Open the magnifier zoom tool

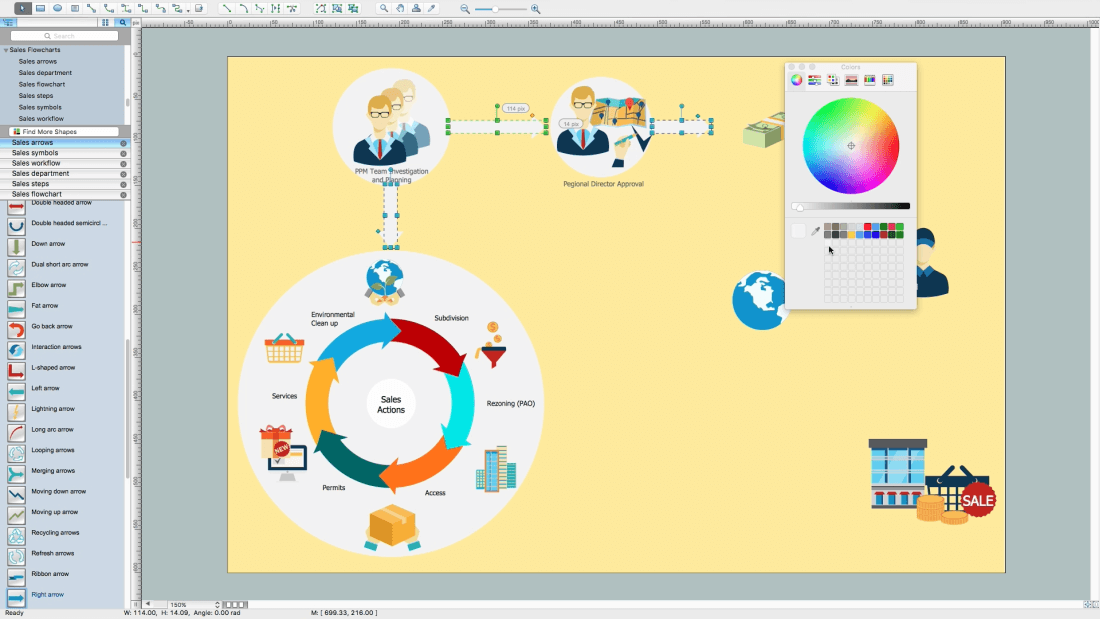[x=383, y=8]
